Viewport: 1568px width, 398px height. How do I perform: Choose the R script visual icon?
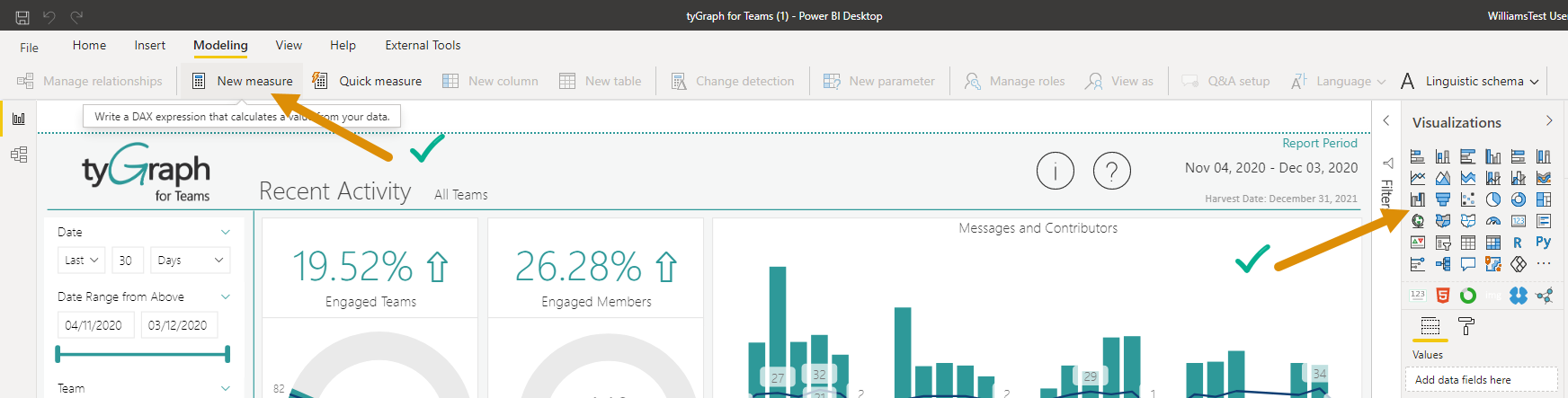tap(1518, 243)
